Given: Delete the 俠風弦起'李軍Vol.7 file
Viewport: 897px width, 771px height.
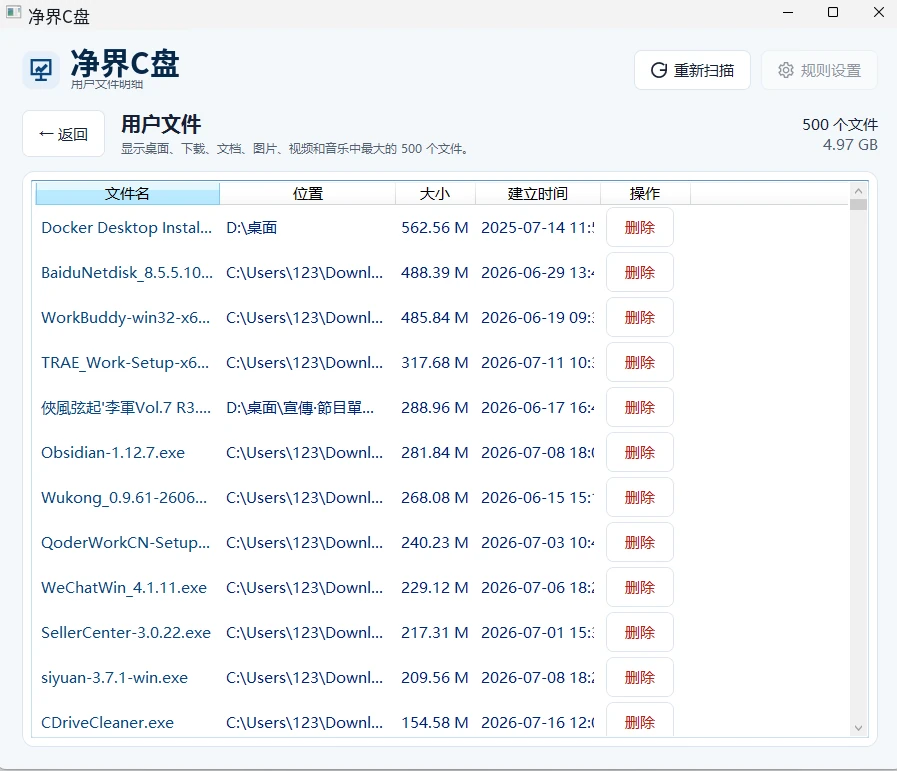Looking at the screenshot, I should [x=640, y=407].
